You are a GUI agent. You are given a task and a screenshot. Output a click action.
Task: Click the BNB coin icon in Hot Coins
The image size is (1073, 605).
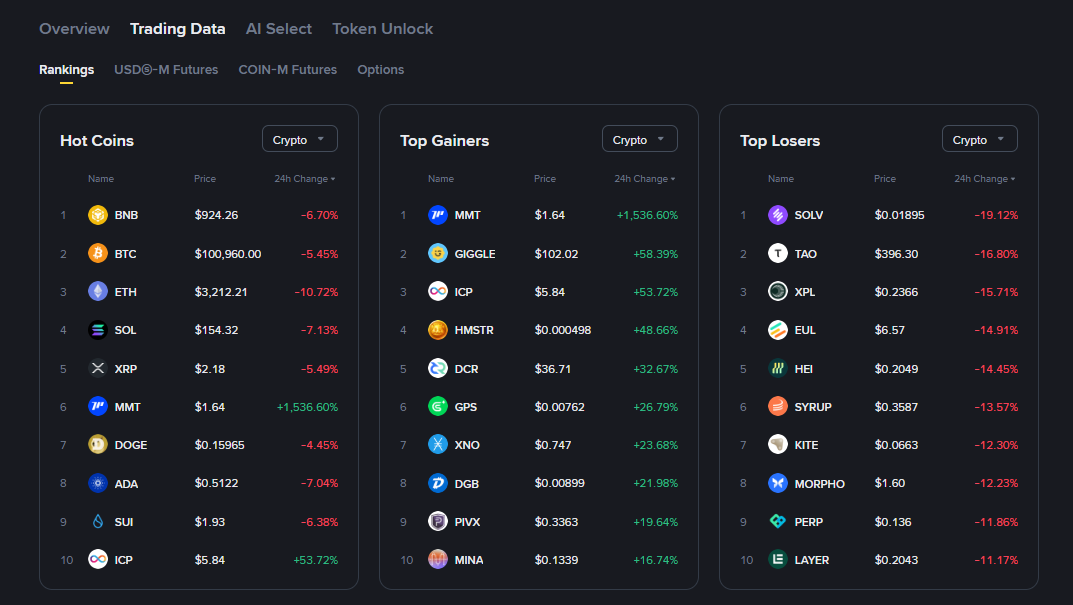tap(97, 215)
